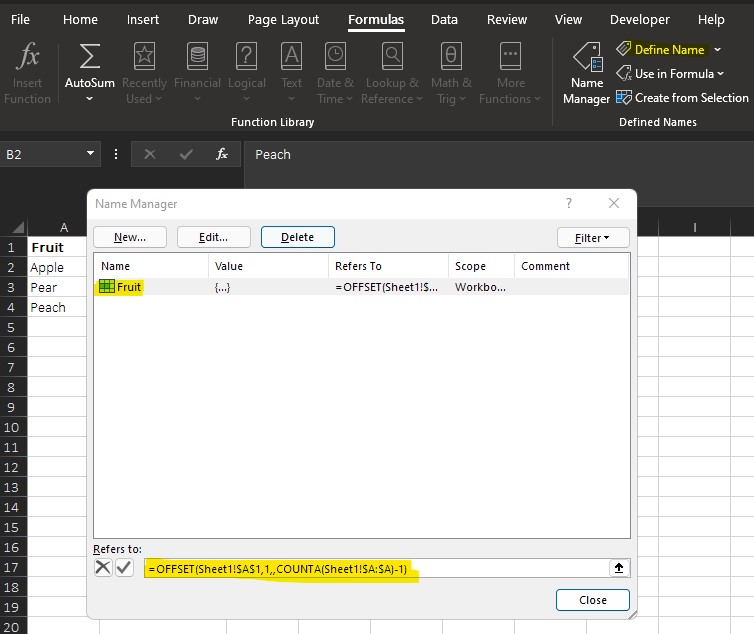The image size is (754, 634).
Task: Open More Functions icon
Action: coord(510,56)
